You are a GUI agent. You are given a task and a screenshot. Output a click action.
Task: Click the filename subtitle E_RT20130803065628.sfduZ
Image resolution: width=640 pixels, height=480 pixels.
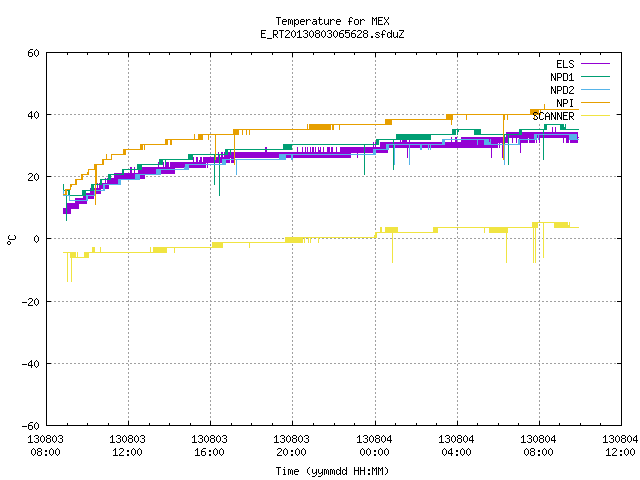point(332,34)
